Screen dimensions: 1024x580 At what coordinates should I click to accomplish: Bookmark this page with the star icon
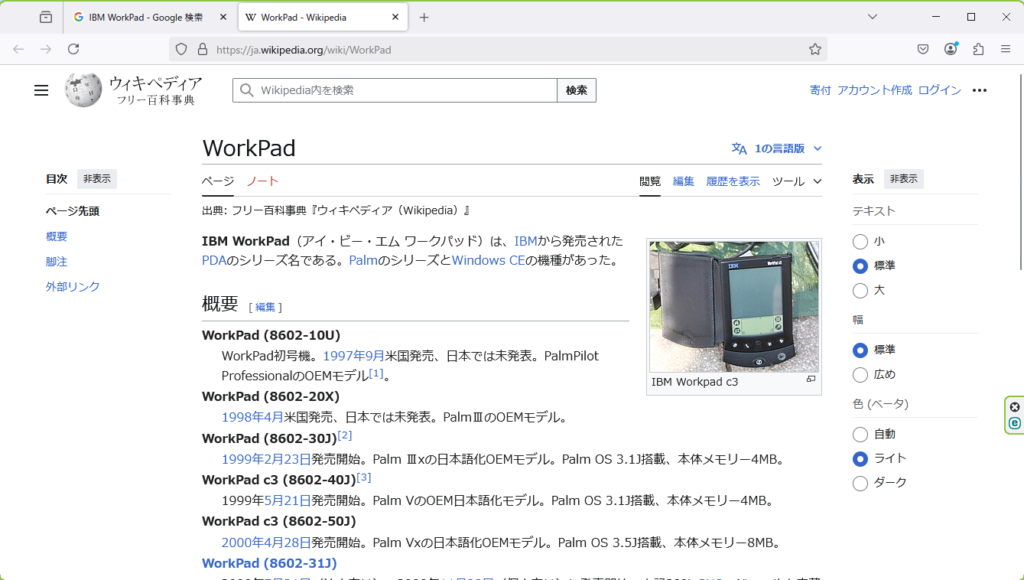click(x=815, y=49)
